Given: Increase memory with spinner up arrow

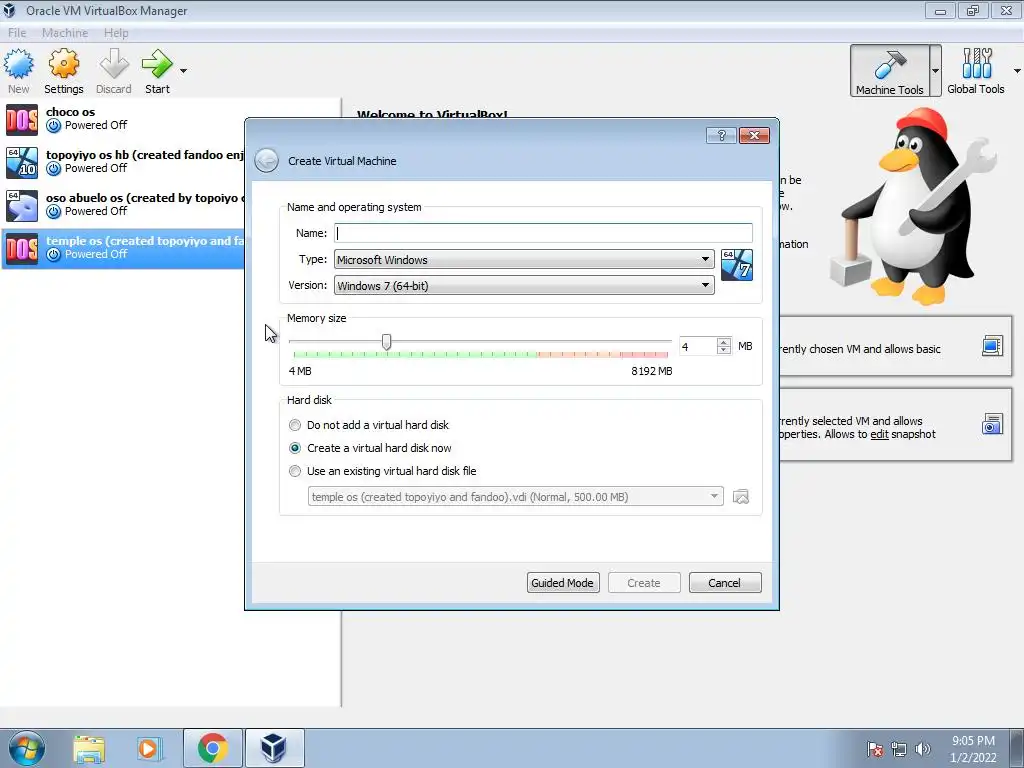Looking at the screenshot, I should point(724,342).
